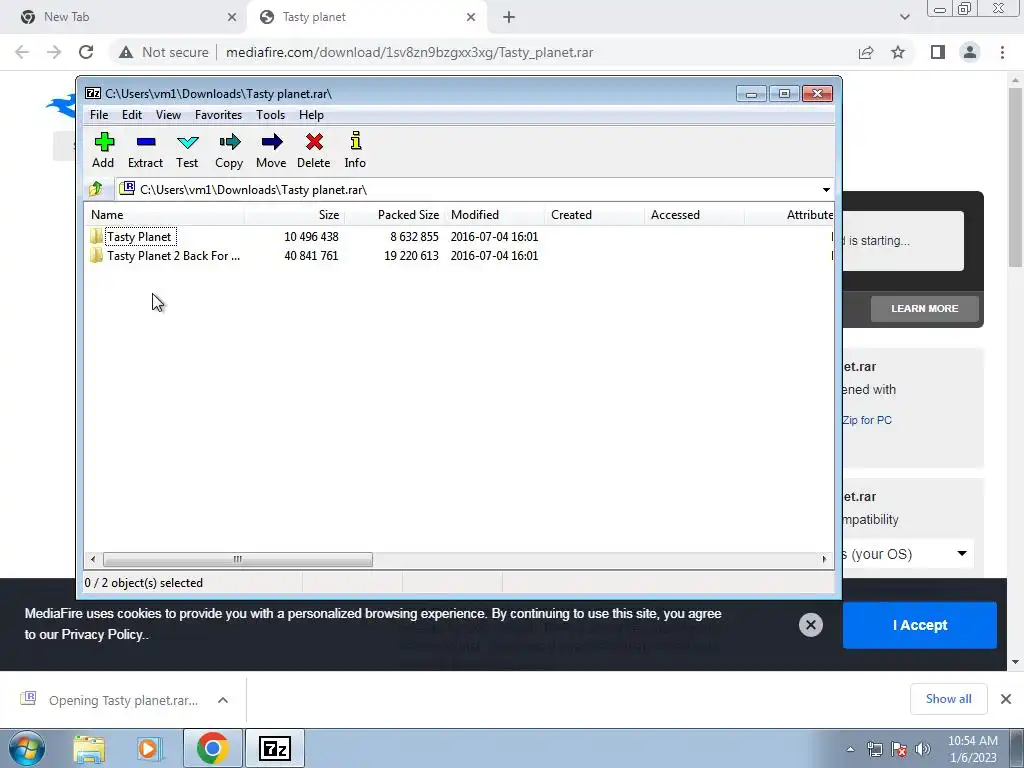Screen dimensions: 1024x768
Task: Click the taskbar clock showing 10:54 AM
Action: pos(972,749)
